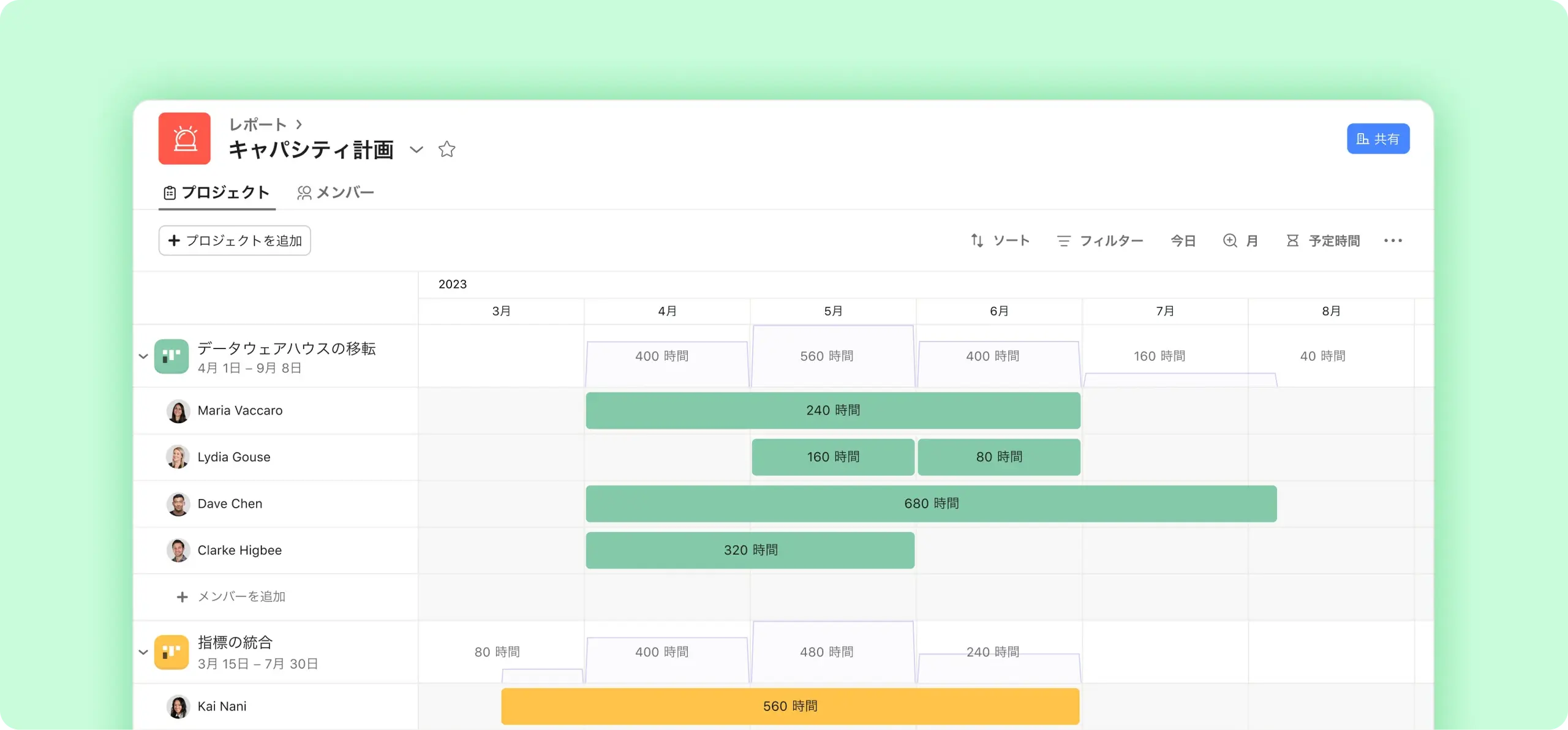Switch to the プロジェクト tab
This screenshot has height=730, width=1568.
coord(217,192)
